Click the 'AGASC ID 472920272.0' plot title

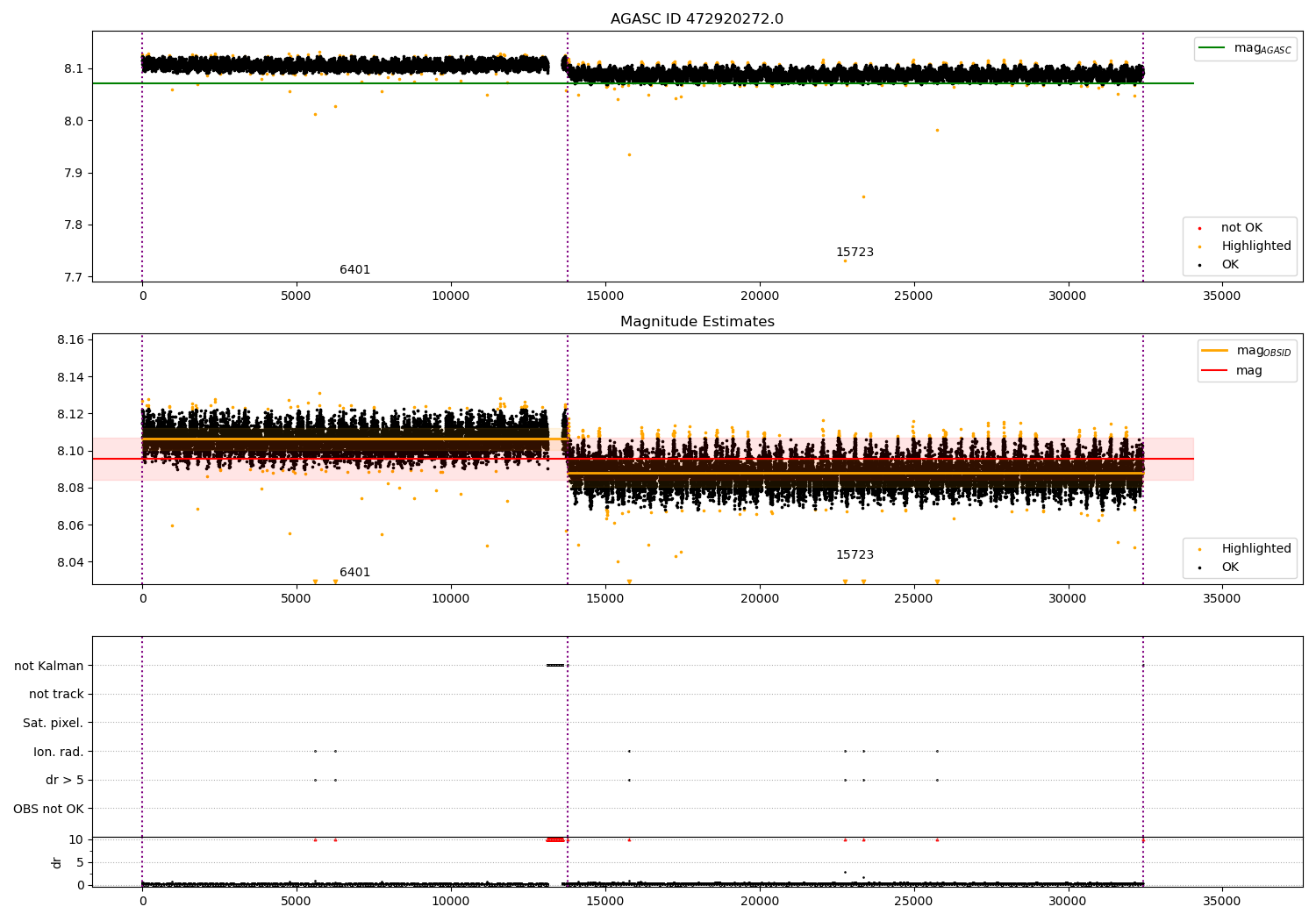click(x=697, y=19)
